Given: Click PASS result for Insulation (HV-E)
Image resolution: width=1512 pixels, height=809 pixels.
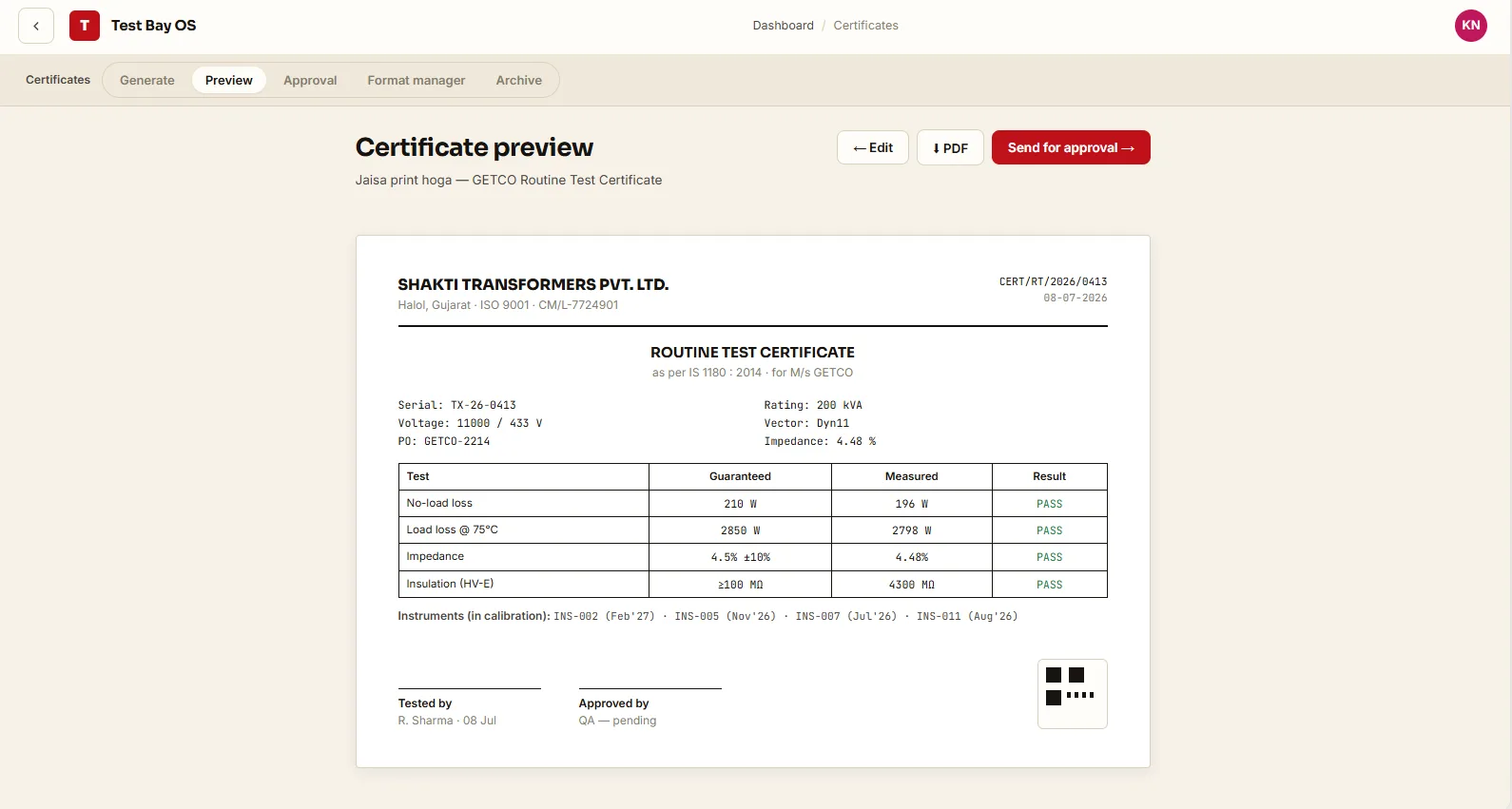Looking at the screenshot, I should click(1049, 585).
